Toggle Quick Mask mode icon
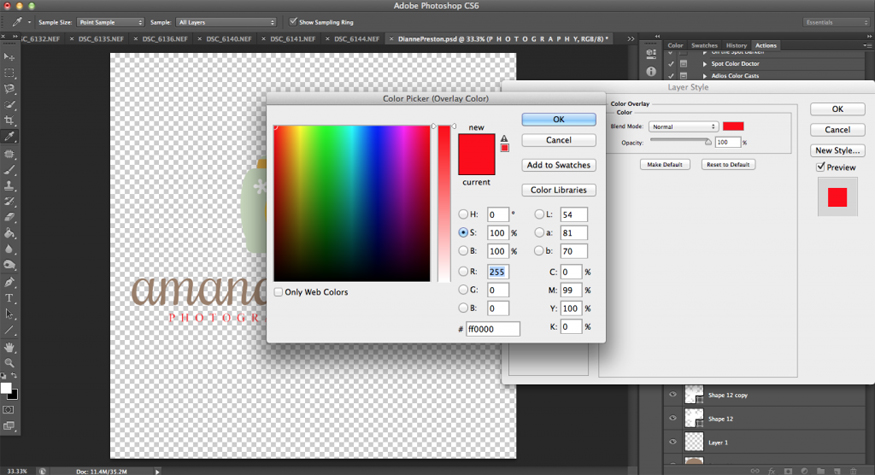The height and width of the screenshot is (475, 875). pyautogui.click(x=9, y=410)
